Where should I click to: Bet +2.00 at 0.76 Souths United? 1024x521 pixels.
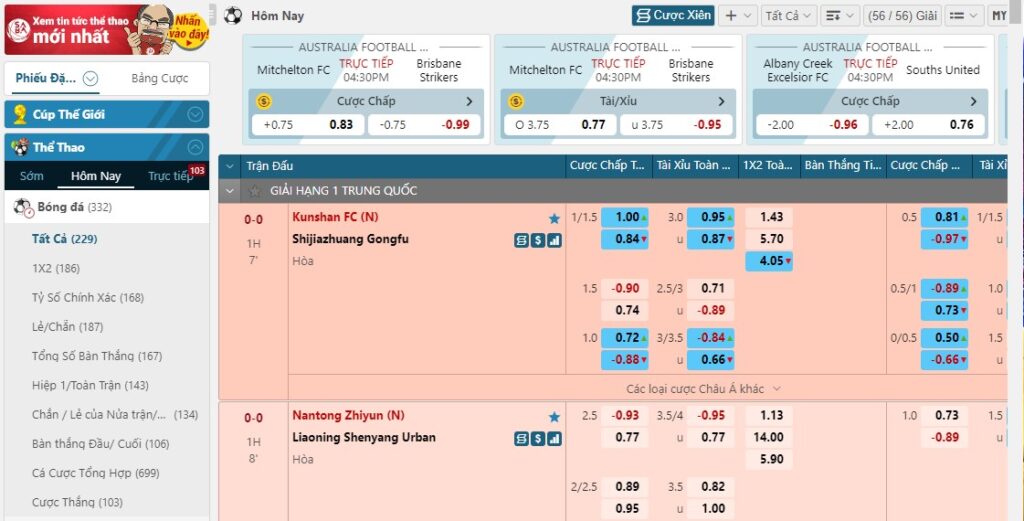928,125
